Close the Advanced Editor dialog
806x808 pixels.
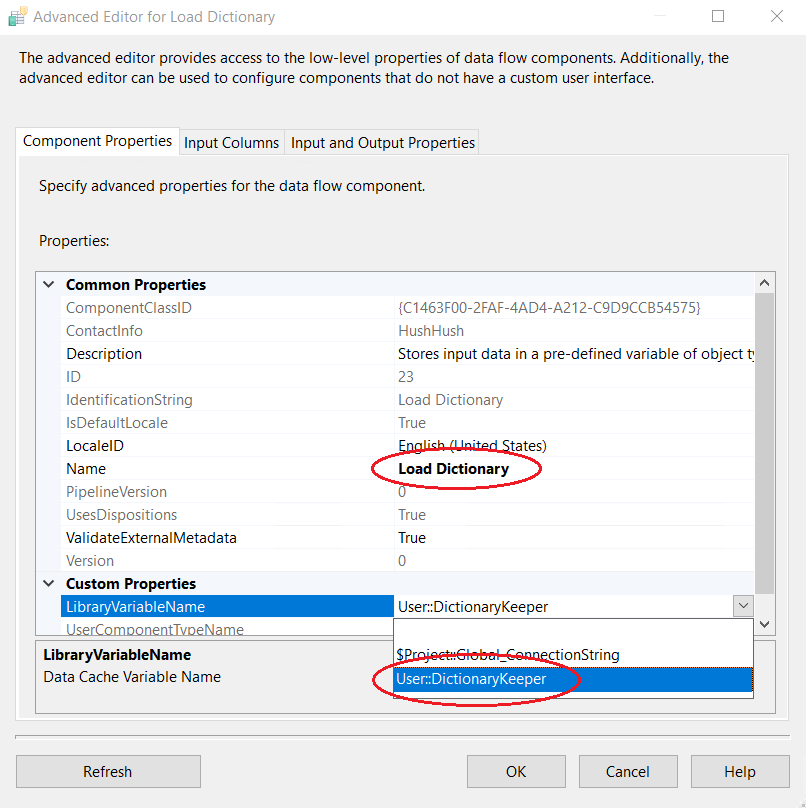click(x=776, y=17)
